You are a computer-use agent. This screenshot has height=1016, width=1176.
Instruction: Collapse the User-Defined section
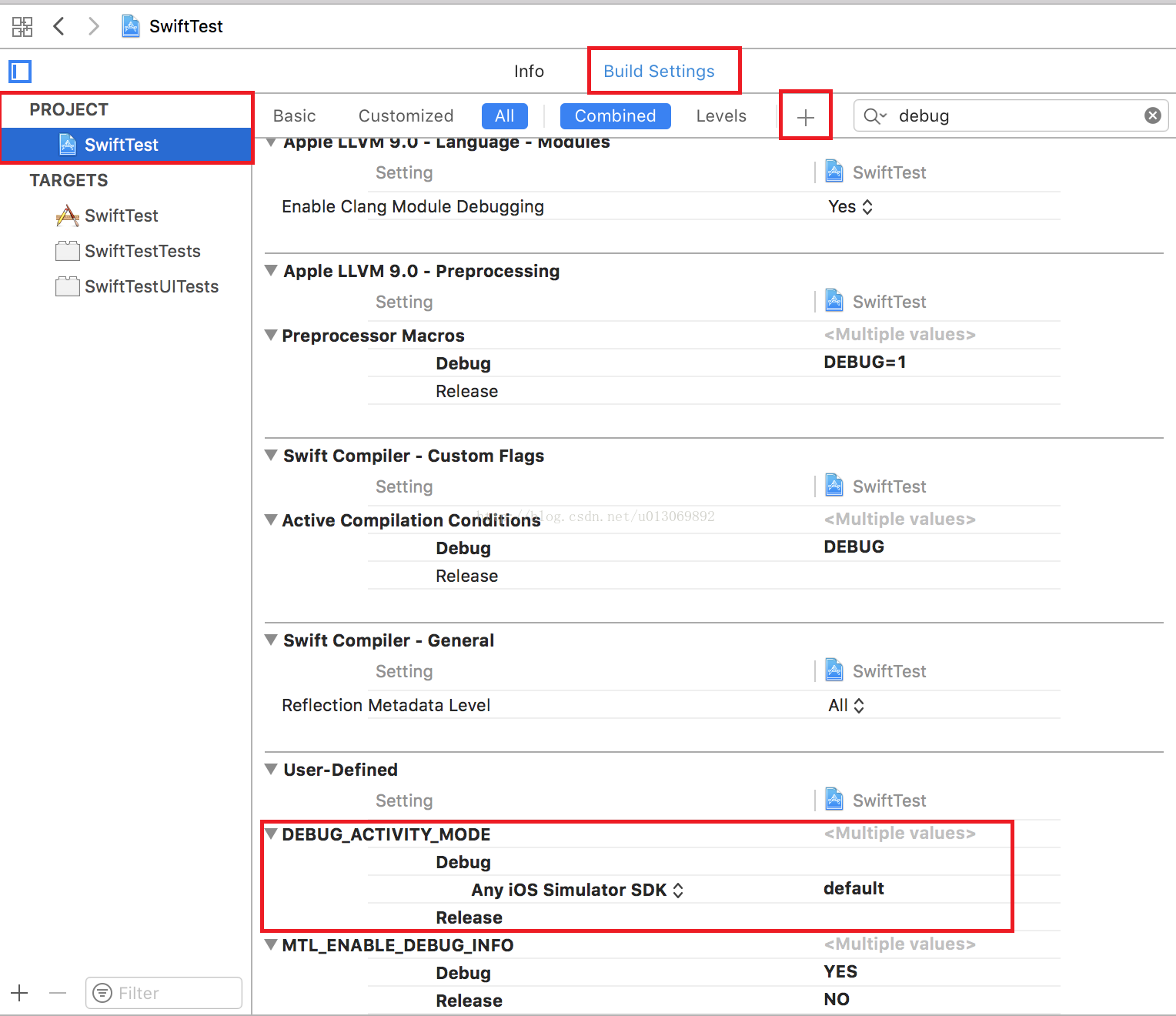point(271,769)
